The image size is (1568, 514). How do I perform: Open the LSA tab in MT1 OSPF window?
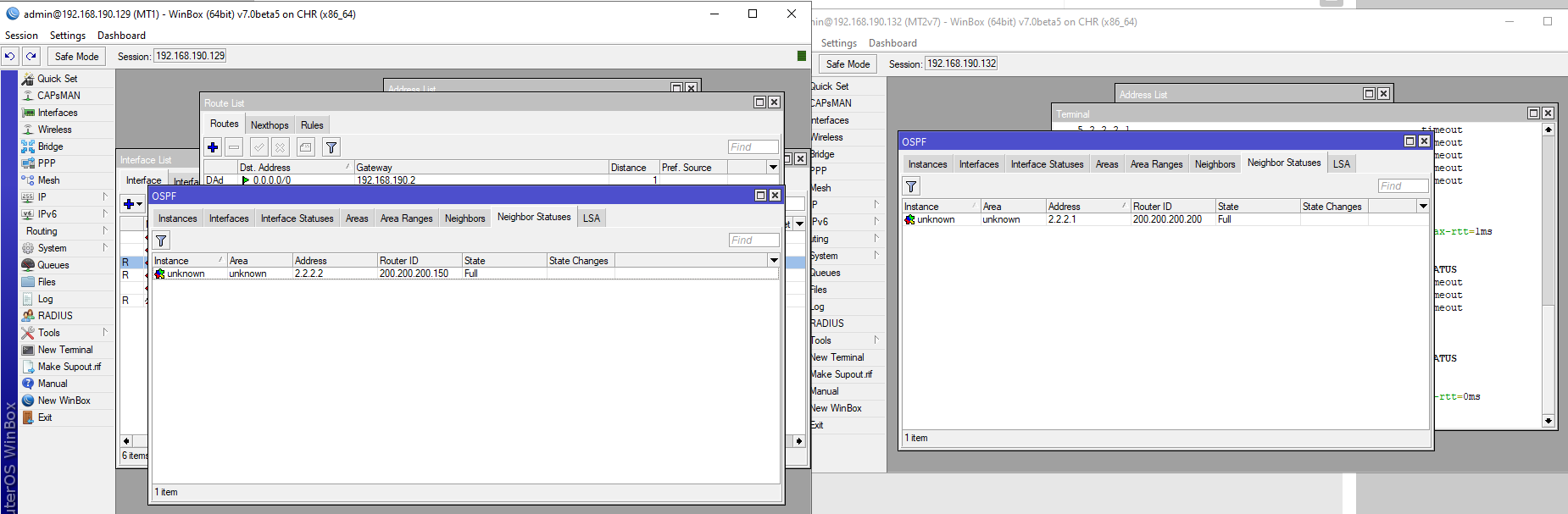coord(591,218)
